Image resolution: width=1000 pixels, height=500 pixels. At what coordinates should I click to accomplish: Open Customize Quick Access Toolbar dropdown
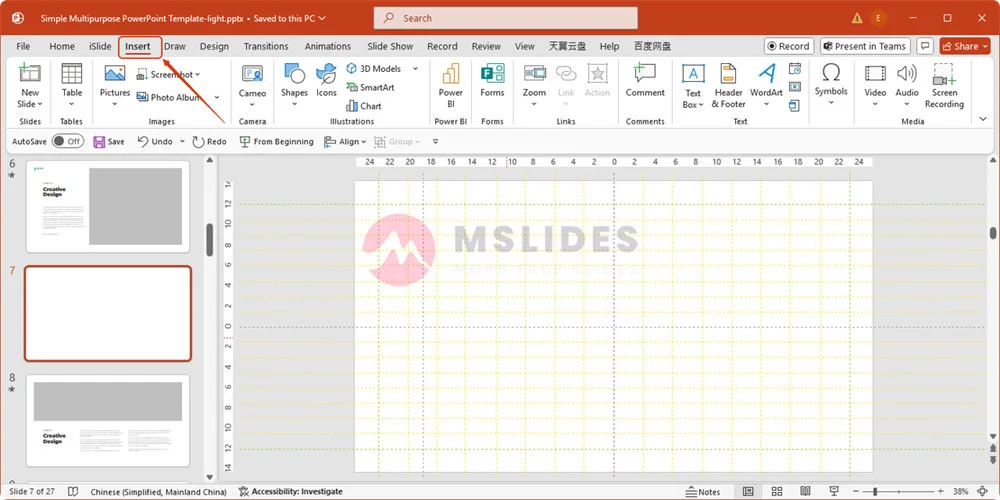pyautogui.click(x=436, y=142)
